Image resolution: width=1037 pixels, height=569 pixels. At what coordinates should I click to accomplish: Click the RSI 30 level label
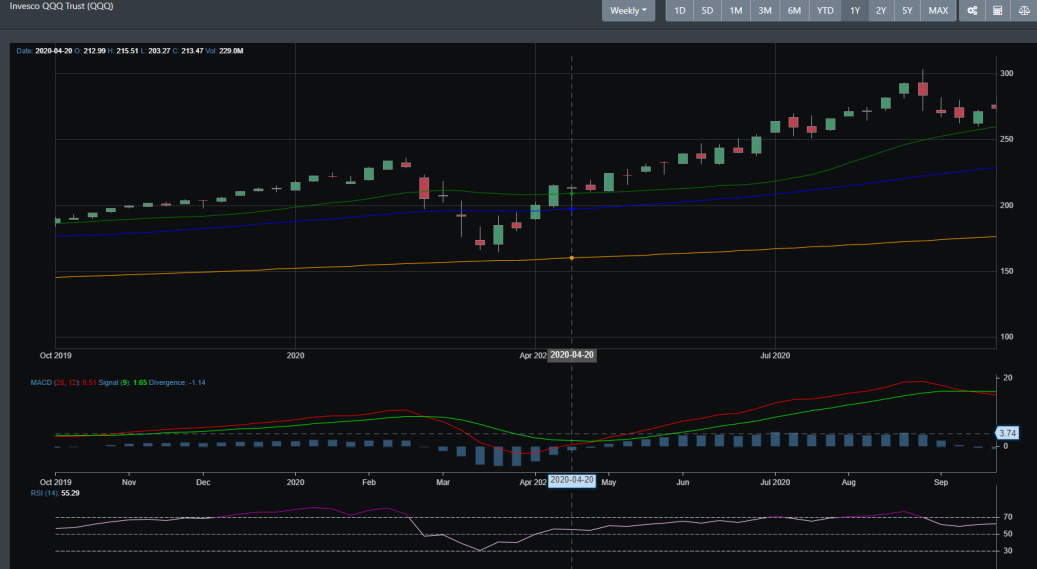pos(1008,551)
